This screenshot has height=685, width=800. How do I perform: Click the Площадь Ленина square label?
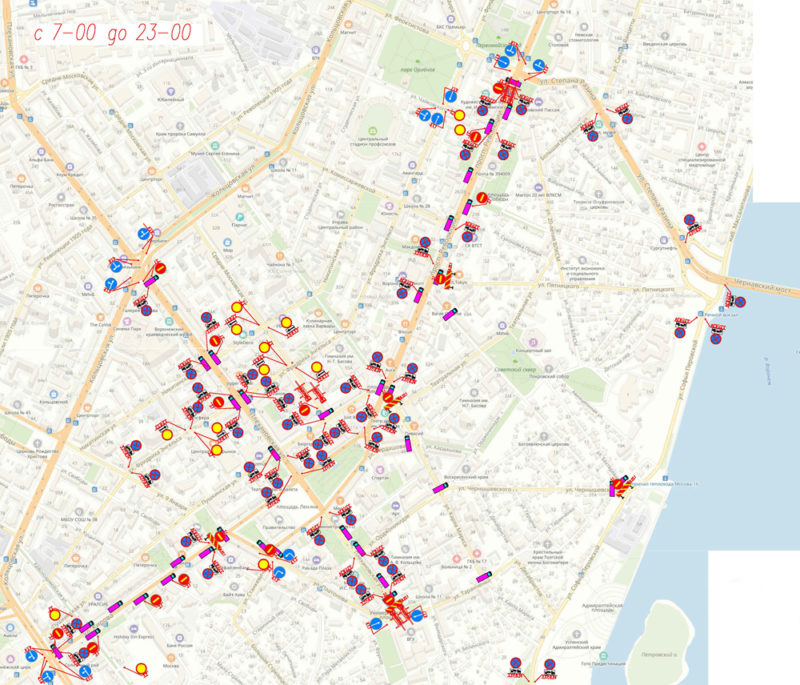(295, 507)
